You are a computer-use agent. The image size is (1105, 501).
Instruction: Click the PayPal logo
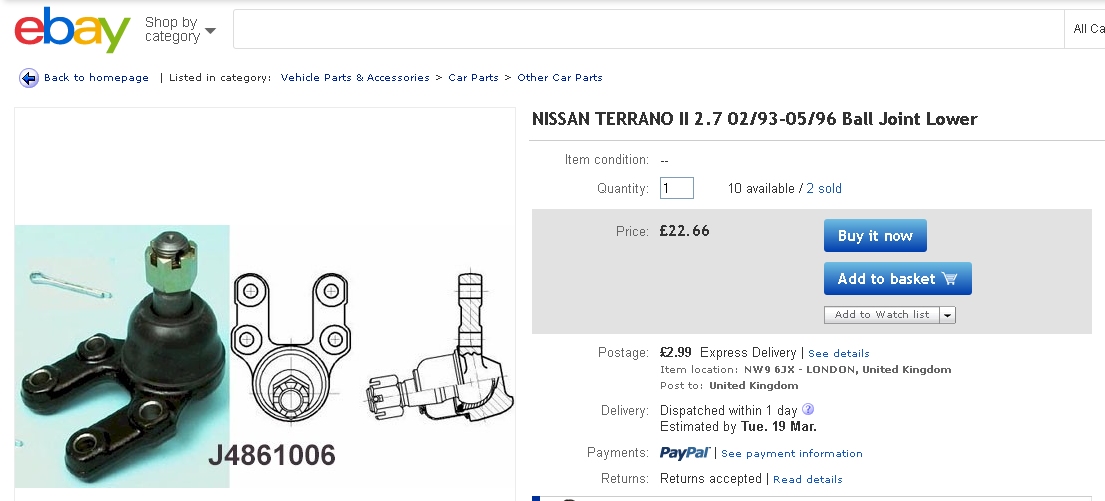[x=684, y=453]
